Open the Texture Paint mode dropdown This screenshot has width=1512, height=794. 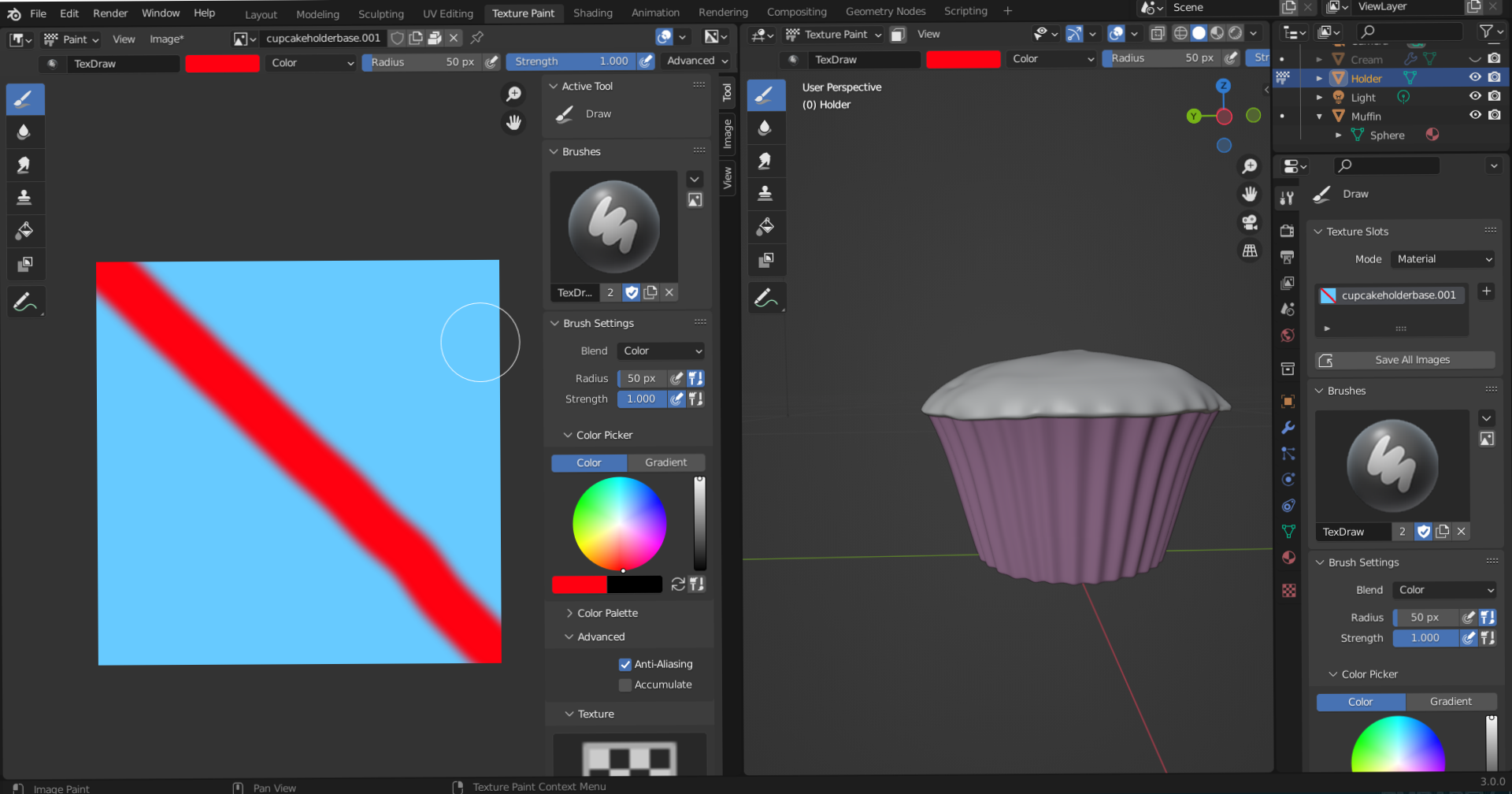coord(834,35)
